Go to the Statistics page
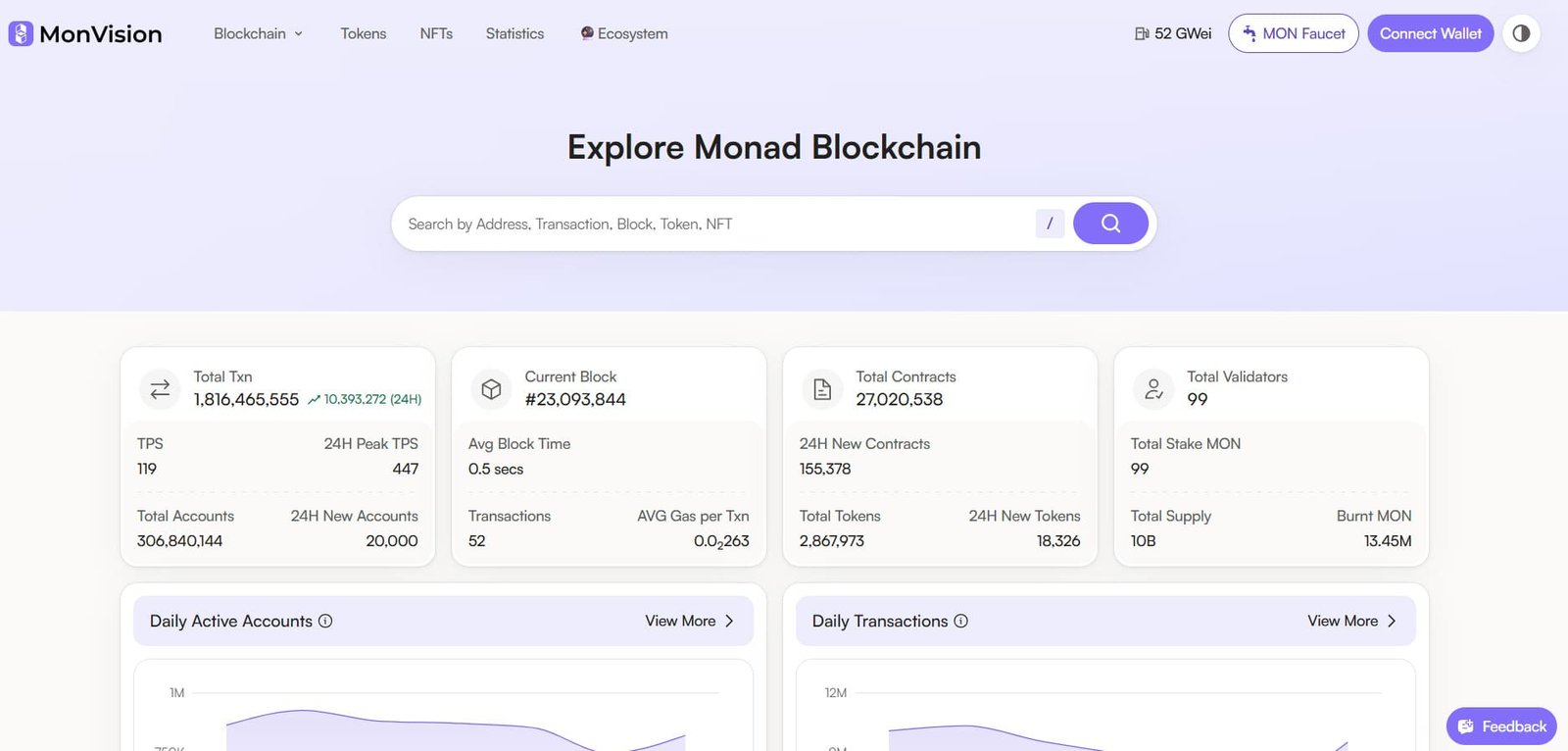The image size is (1568, 751). point(514,33)
